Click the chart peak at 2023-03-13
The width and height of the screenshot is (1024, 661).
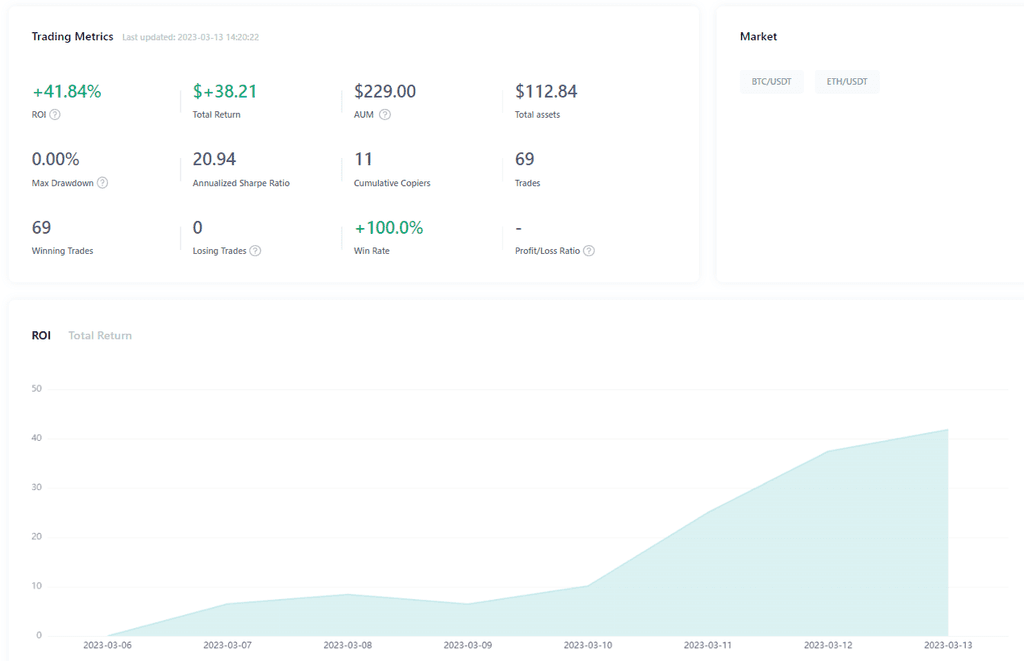click(x=947, y=430)
